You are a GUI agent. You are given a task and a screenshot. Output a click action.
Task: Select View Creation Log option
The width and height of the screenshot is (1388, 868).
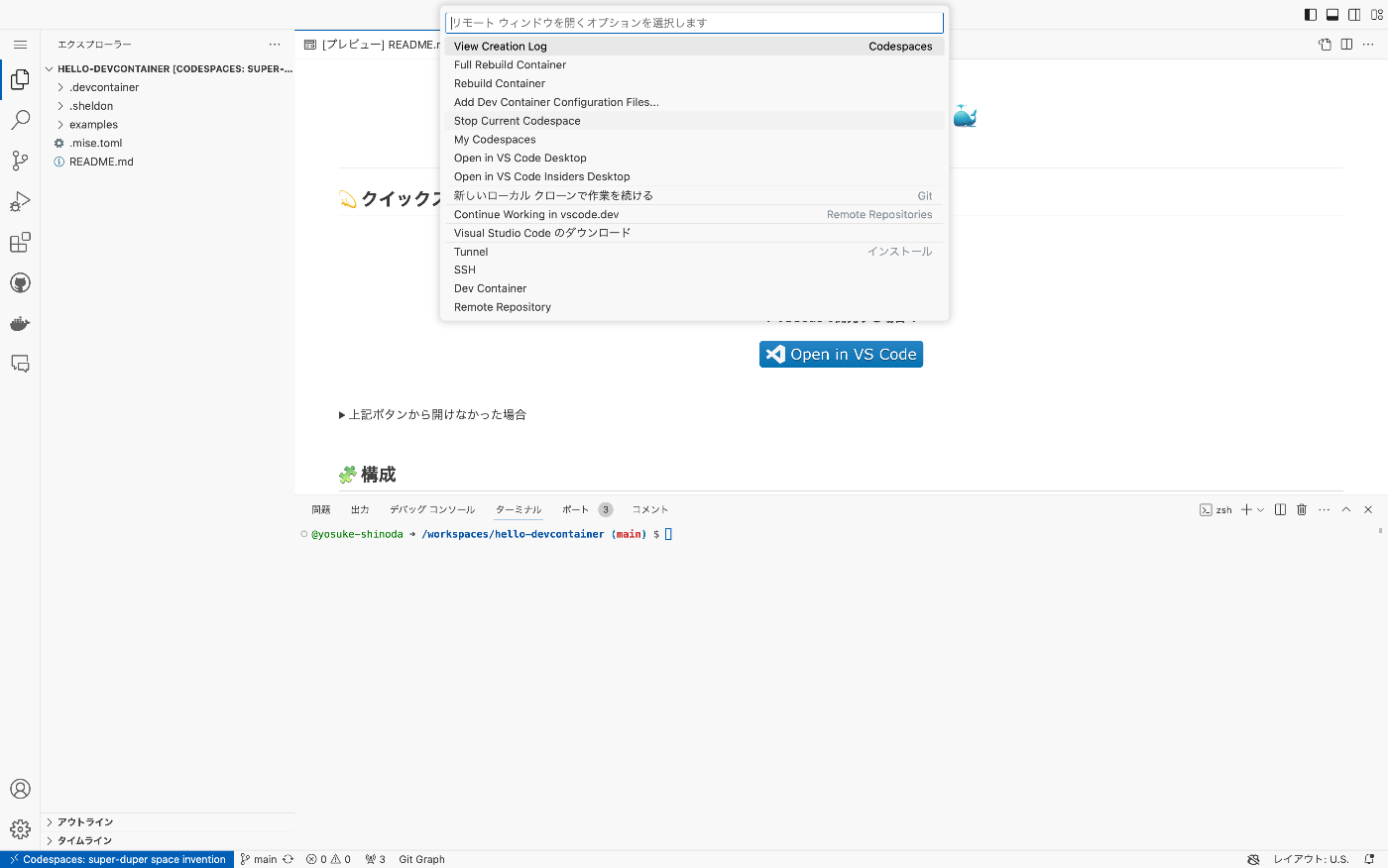(694, 47)
